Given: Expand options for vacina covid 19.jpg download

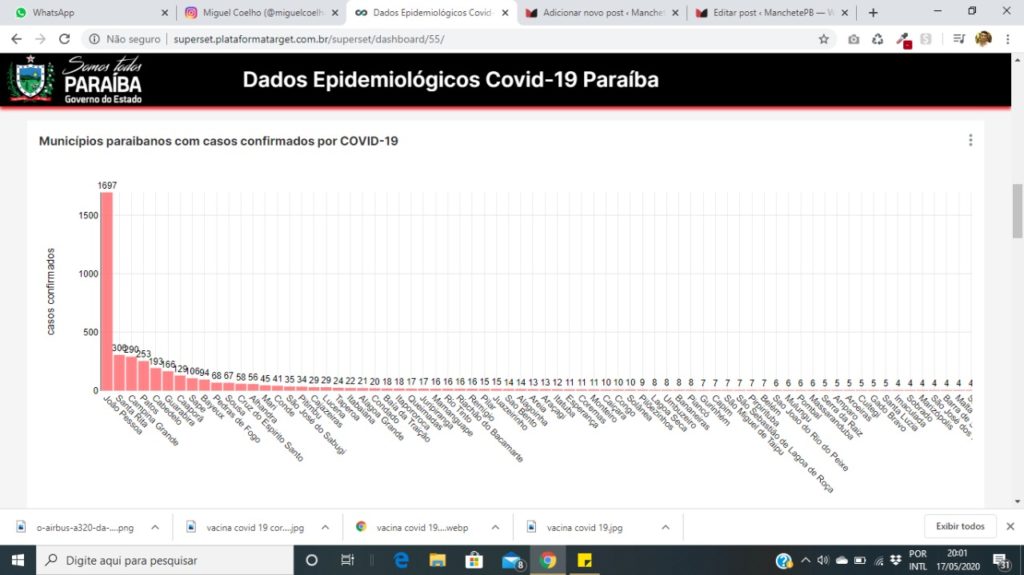Looking at the screenshot, I should 665,527.
